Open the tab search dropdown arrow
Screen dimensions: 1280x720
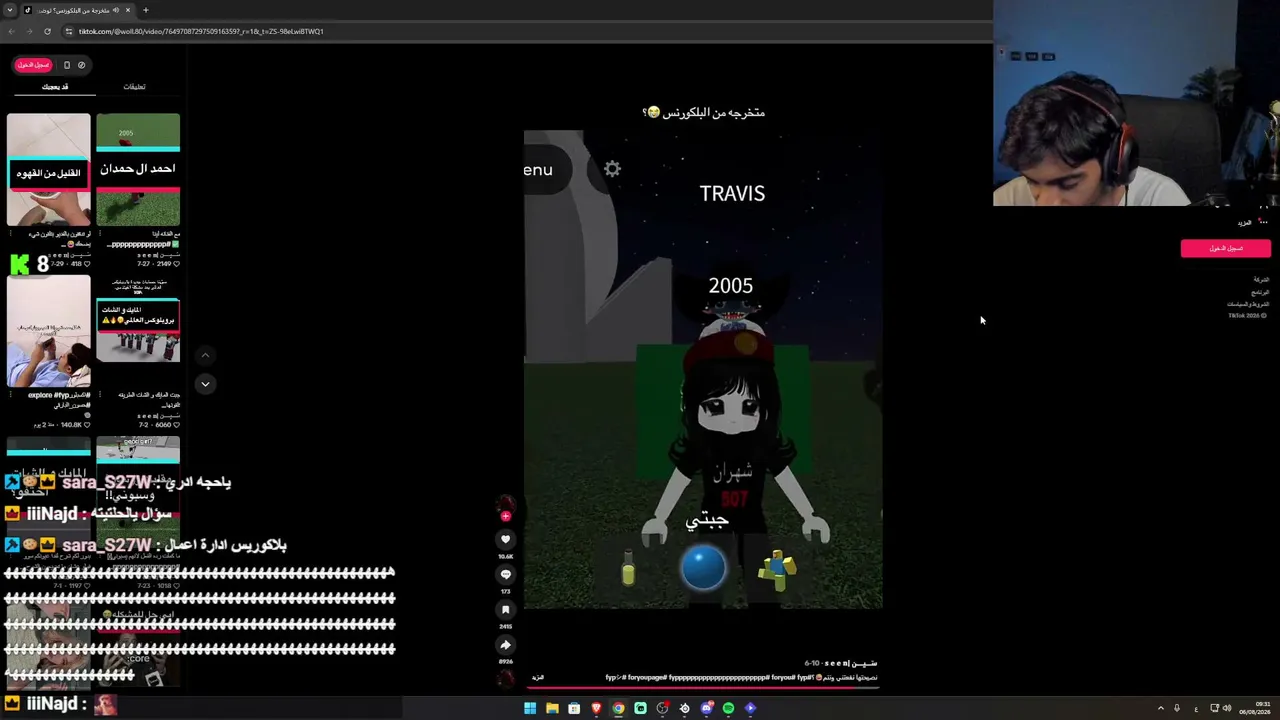pos(9,10)
